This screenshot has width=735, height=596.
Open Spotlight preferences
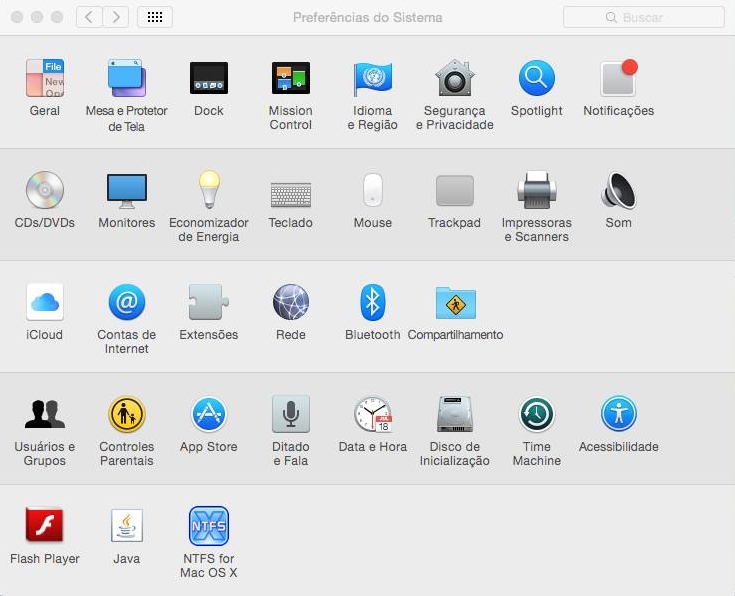(537, 79)
